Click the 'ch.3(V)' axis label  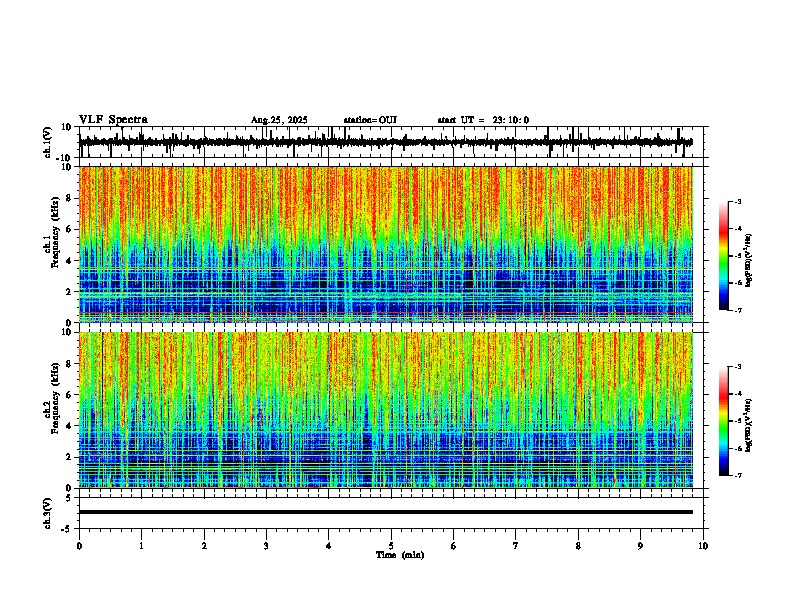coord(48,513)
